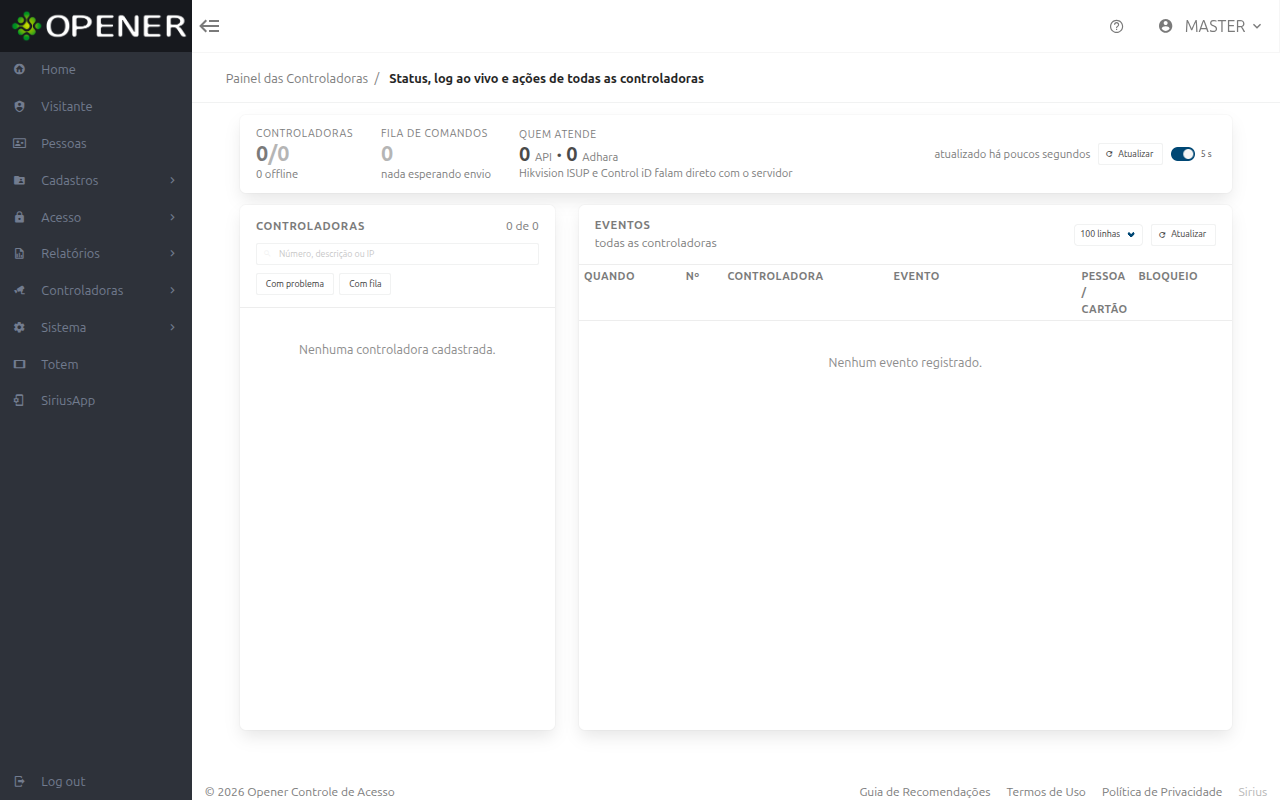Open the Termos de Uso link
1280x800 pixels.
click(1046, 792)
